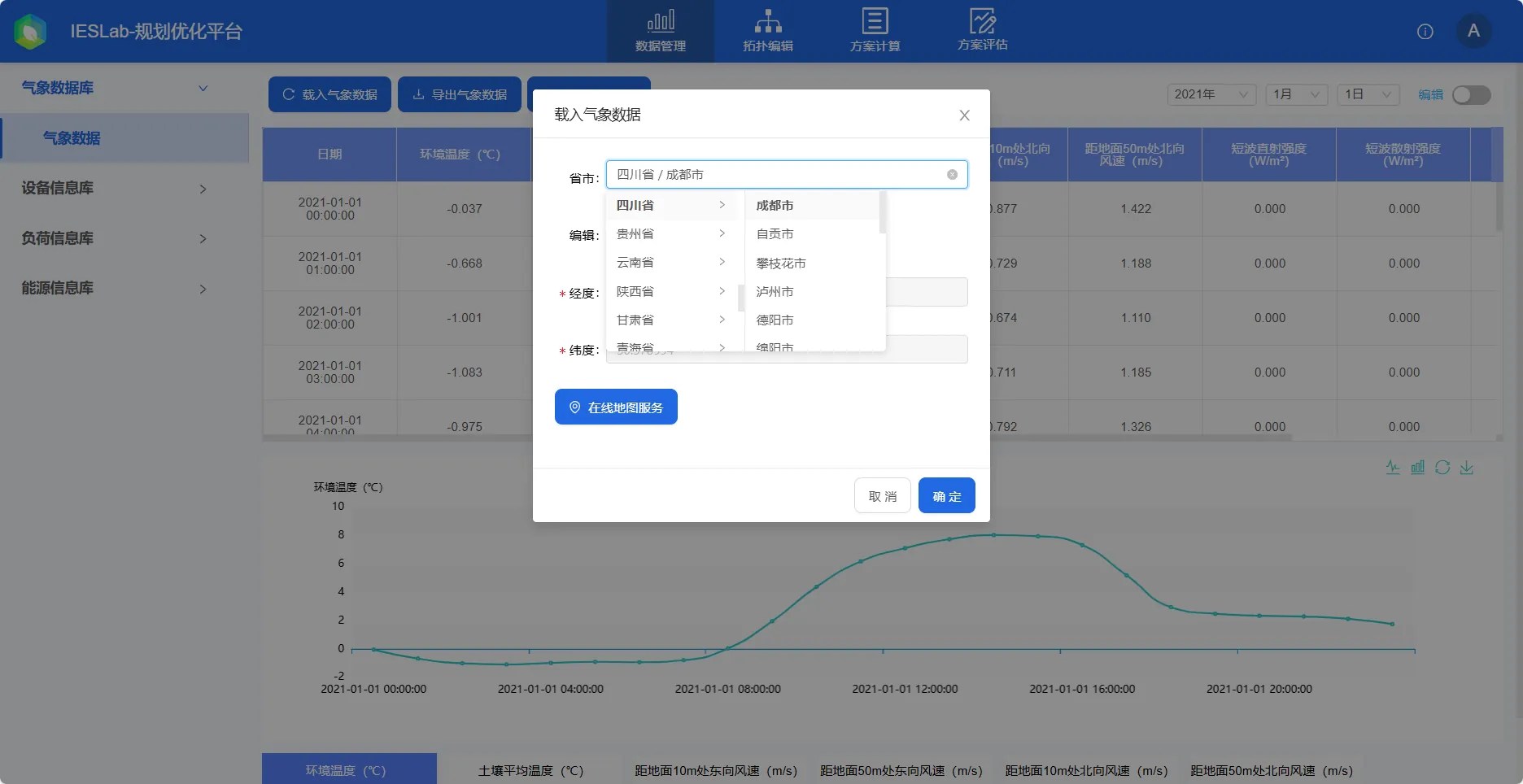Click the 距地面50m处北向风速 column header
The image size is (1523, 784).
1135,155
